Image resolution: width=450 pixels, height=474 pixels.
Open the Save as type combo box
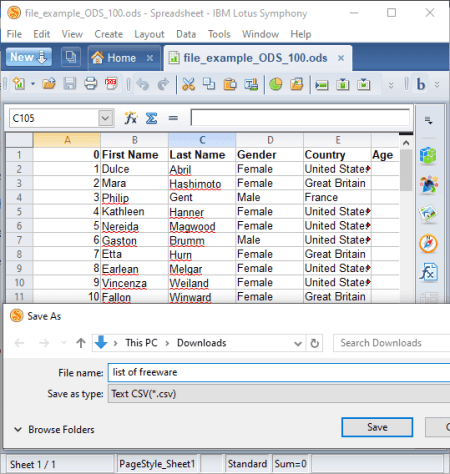click(x=279, y=394)
